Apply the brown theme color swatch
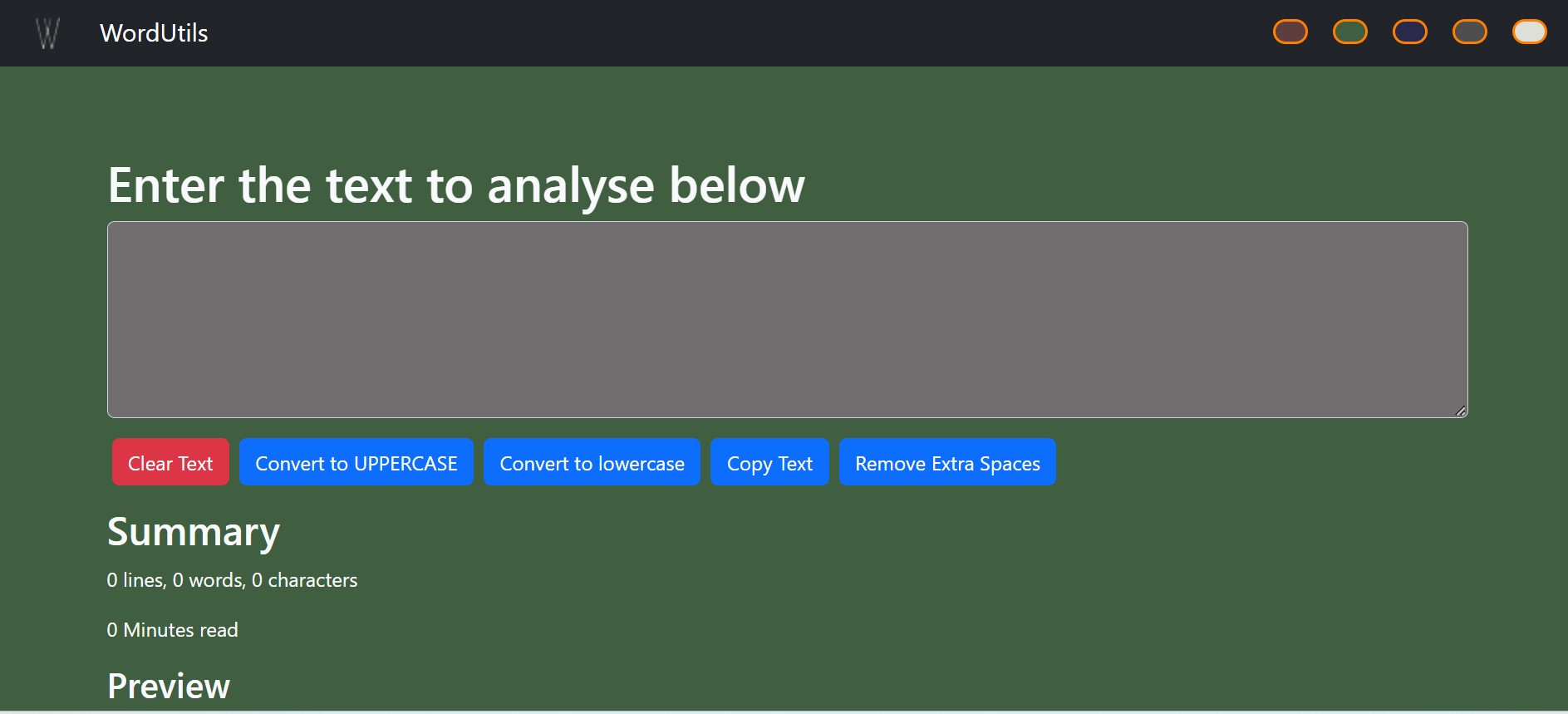Screen dimensions: 1568x714 (1290, 32)
